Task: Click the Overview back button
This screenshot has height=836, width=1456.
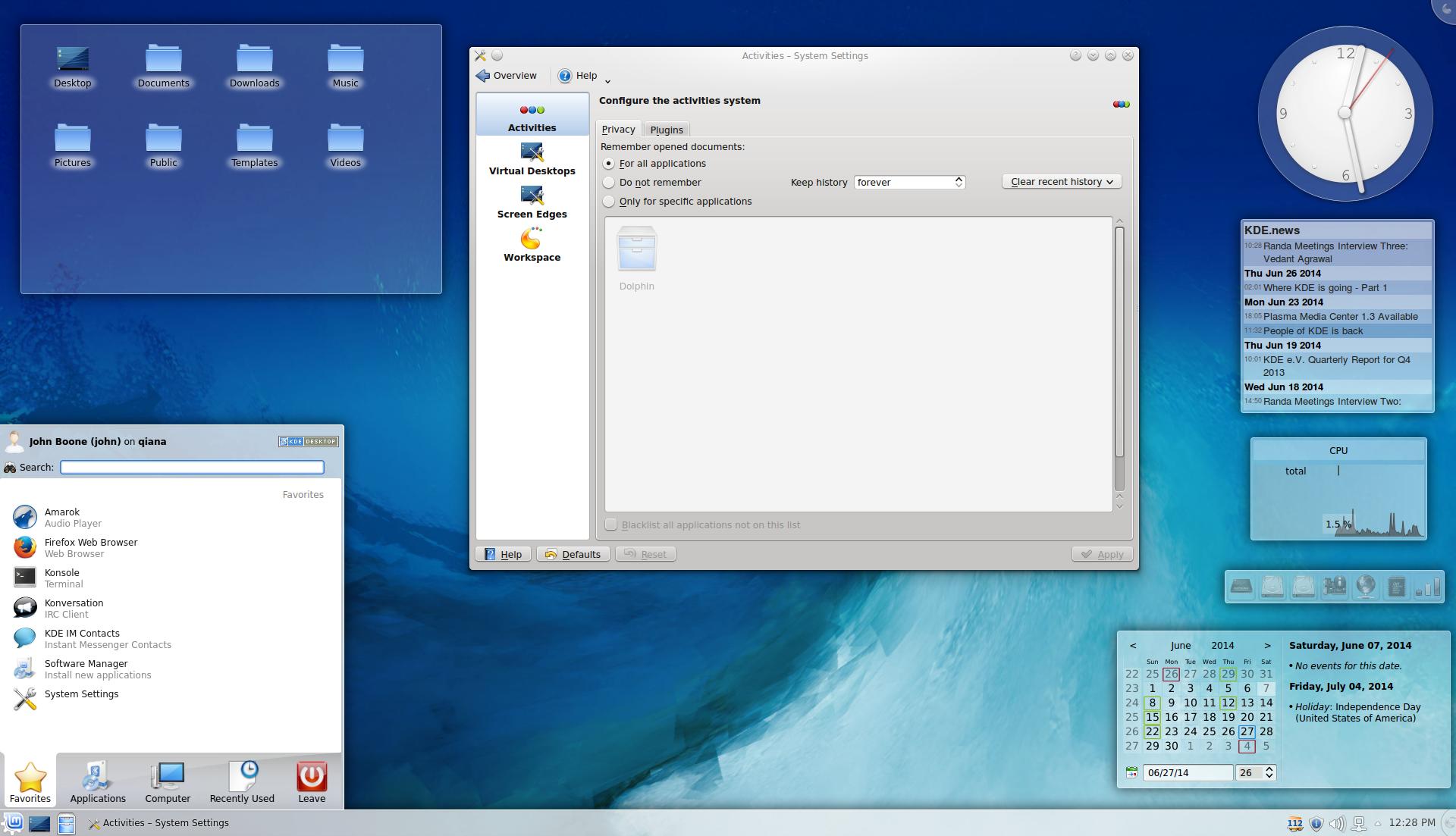Action: [x=507, y=76]
